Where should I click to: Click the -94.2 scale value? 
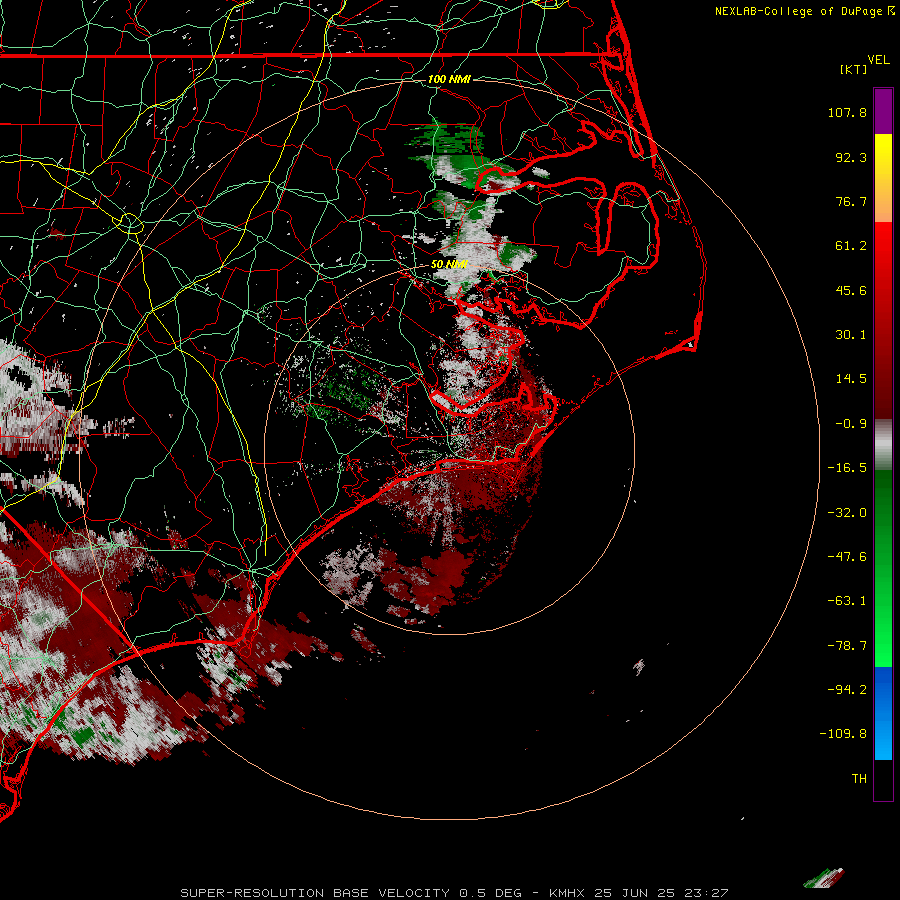tap(847, 689)
